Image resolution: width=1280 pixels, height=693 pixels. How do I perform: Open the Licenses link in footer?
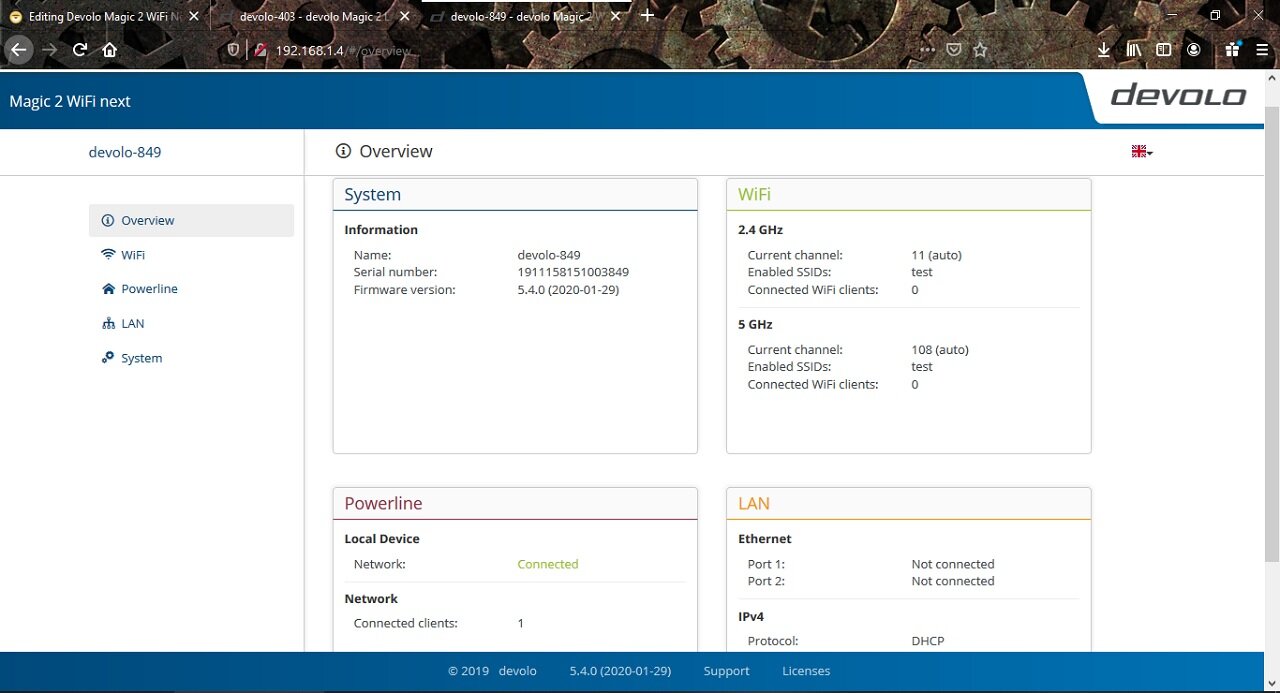(806, 671)
